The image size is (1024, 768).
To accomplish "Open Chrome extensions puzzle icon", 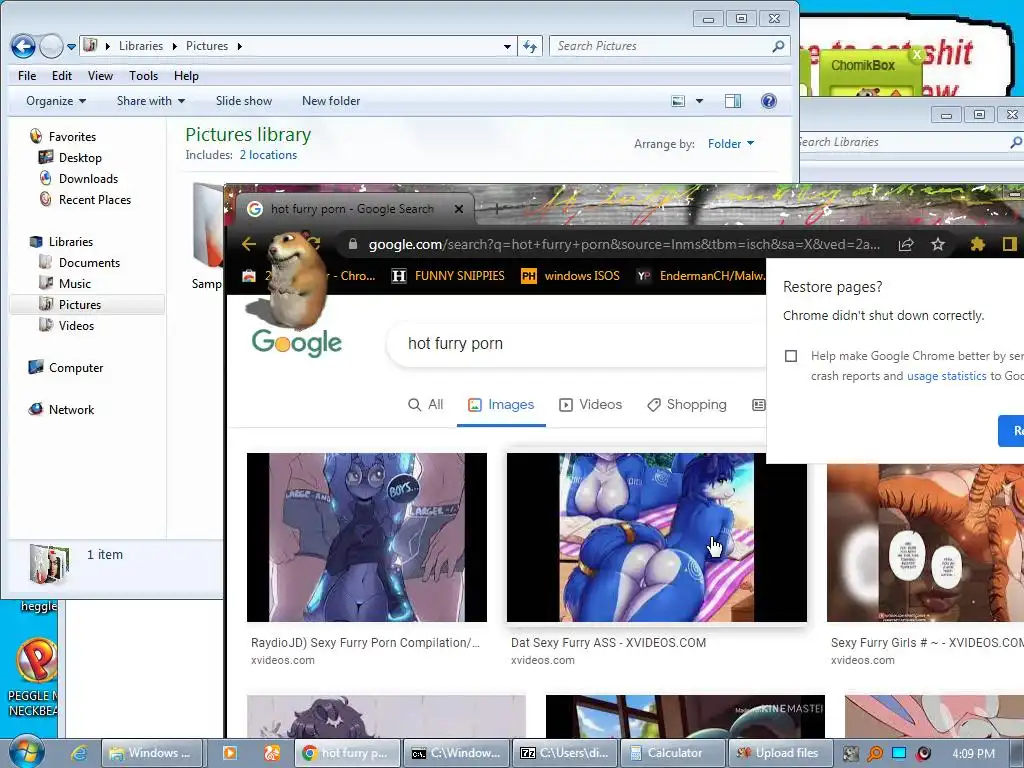I will [x=977, y=244].
